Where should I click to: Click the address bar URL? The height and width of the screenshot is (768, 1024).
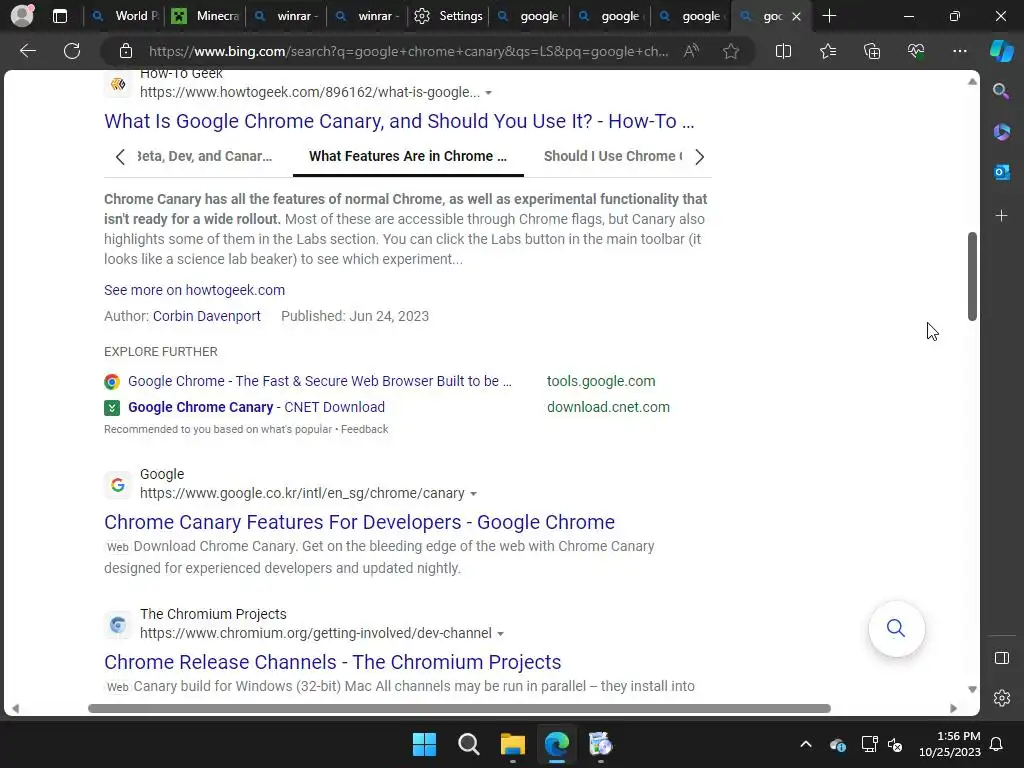tap(408, 51)
